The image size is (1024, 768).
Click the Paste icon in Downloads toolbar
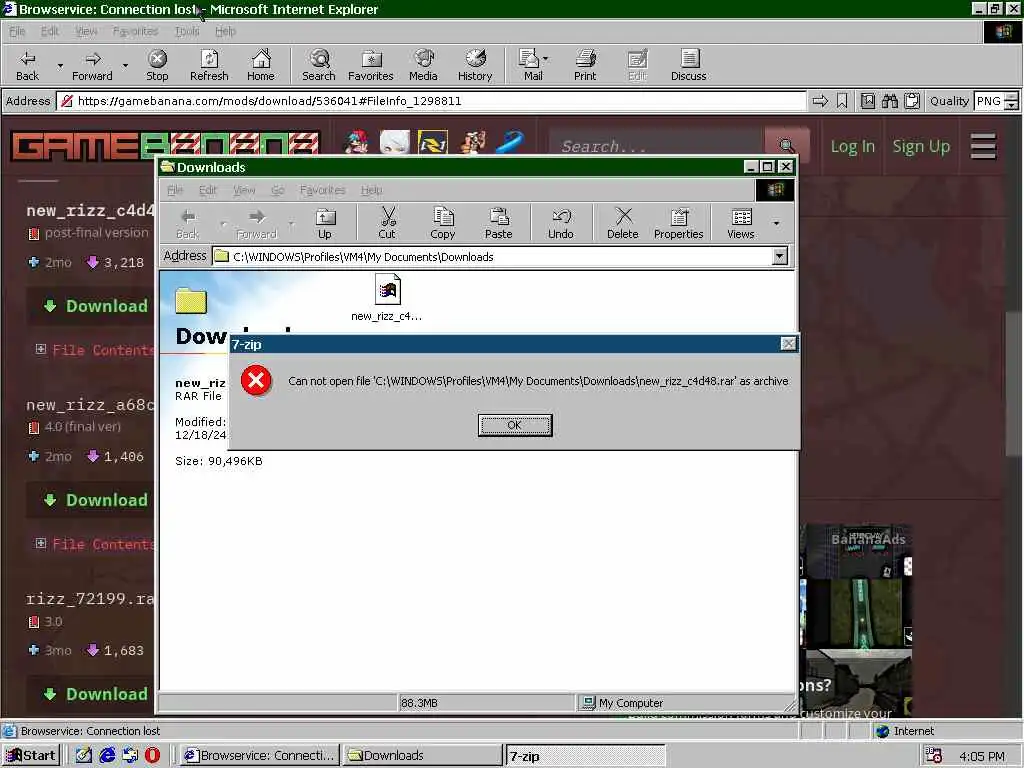coord(498,223)
